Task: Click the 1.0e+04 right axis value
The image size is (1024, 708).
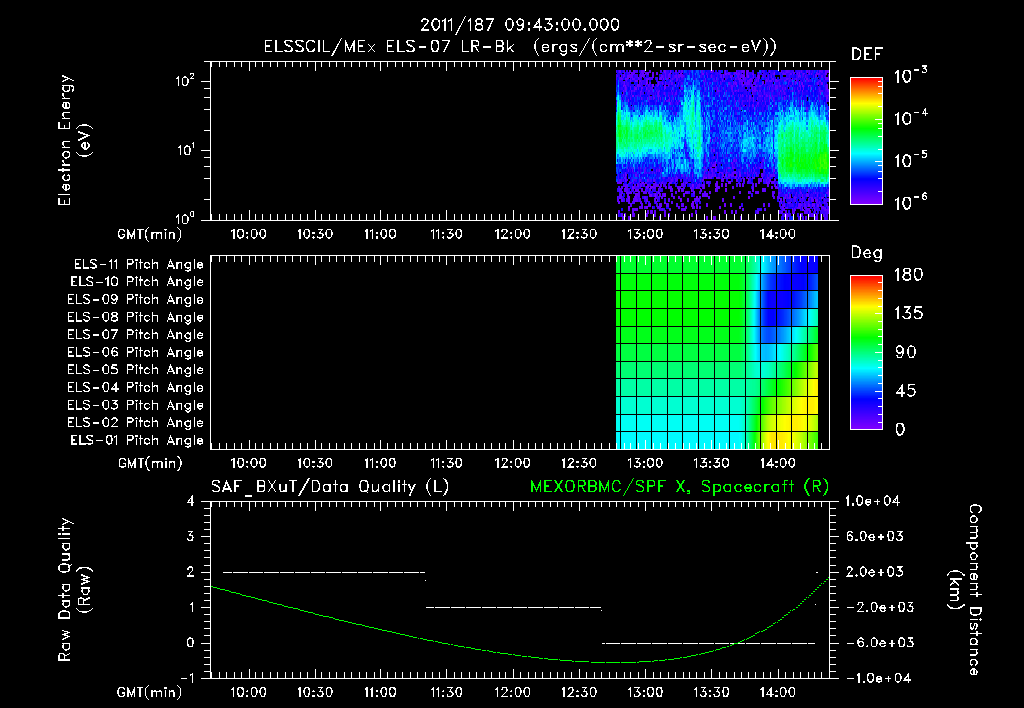Action: [872, 501]
